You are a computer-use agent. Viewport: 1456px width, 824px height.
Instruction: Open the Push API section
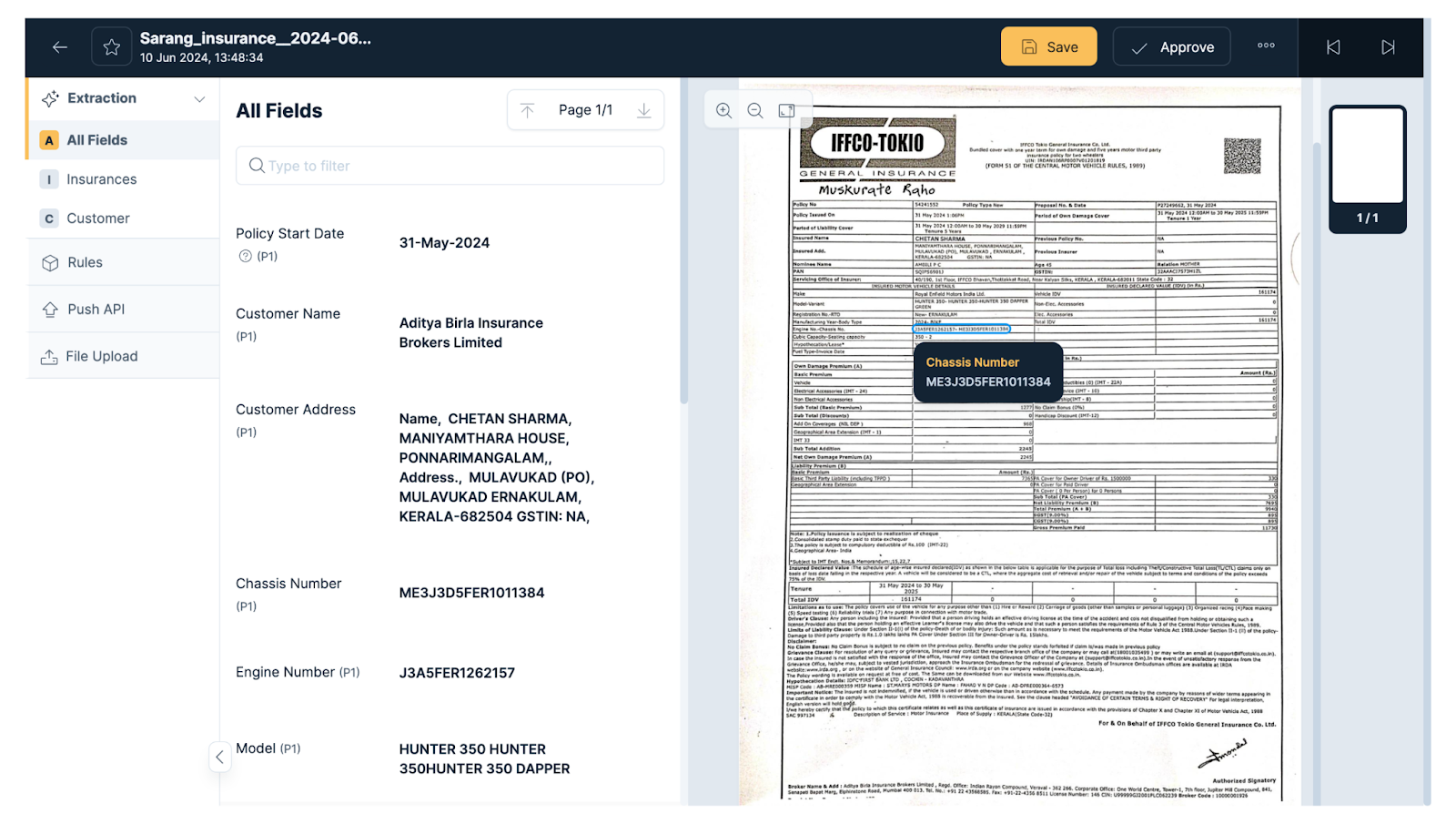pyautogui.click(x=124, y=310)
